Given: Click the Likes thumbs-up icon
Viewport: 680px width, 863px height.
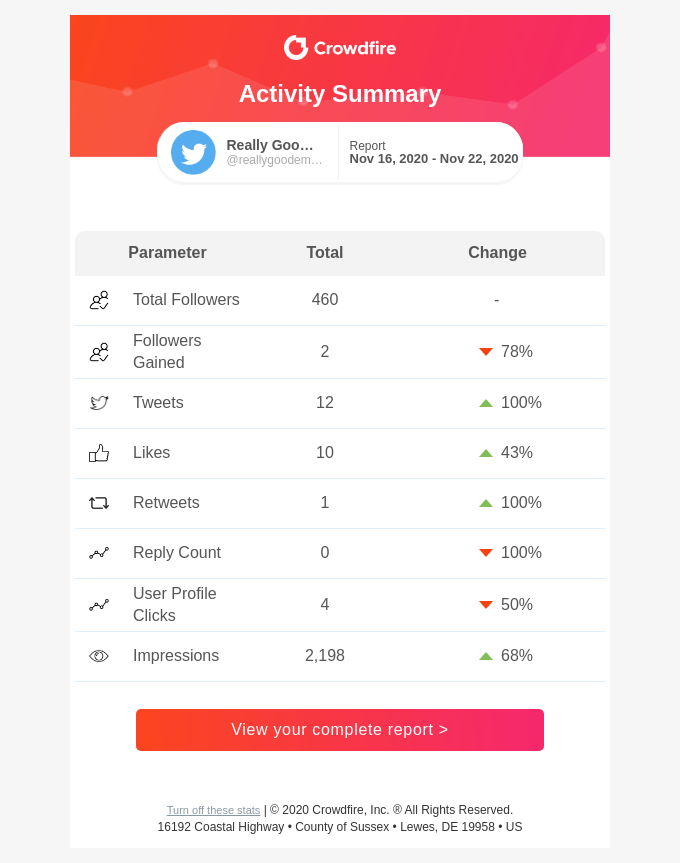Looking at the screenshot, I should pyautogui.click(x=99, y=452).
